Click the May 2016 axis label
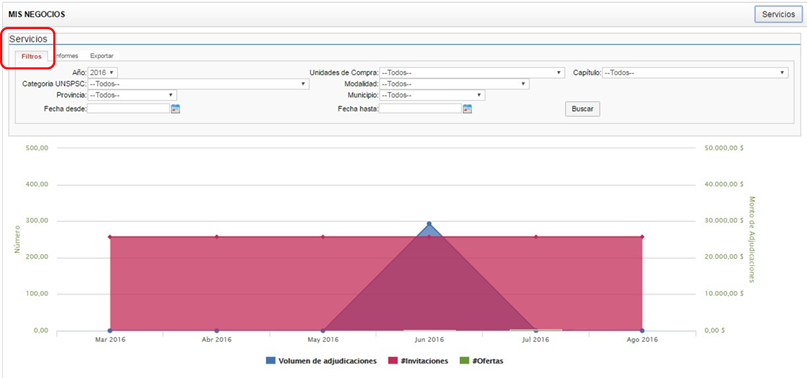 coord(323,340)
